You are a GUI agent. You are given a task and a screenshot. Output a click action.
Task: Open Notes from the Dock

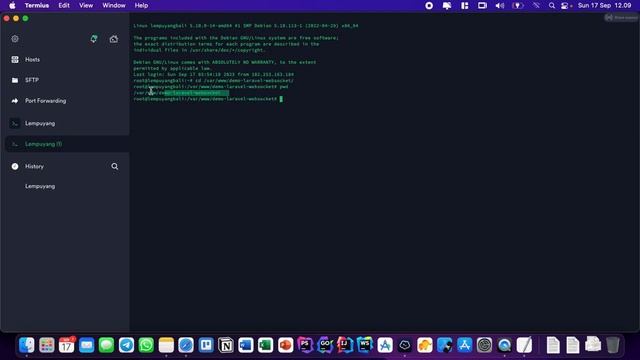tap(166, 345)
